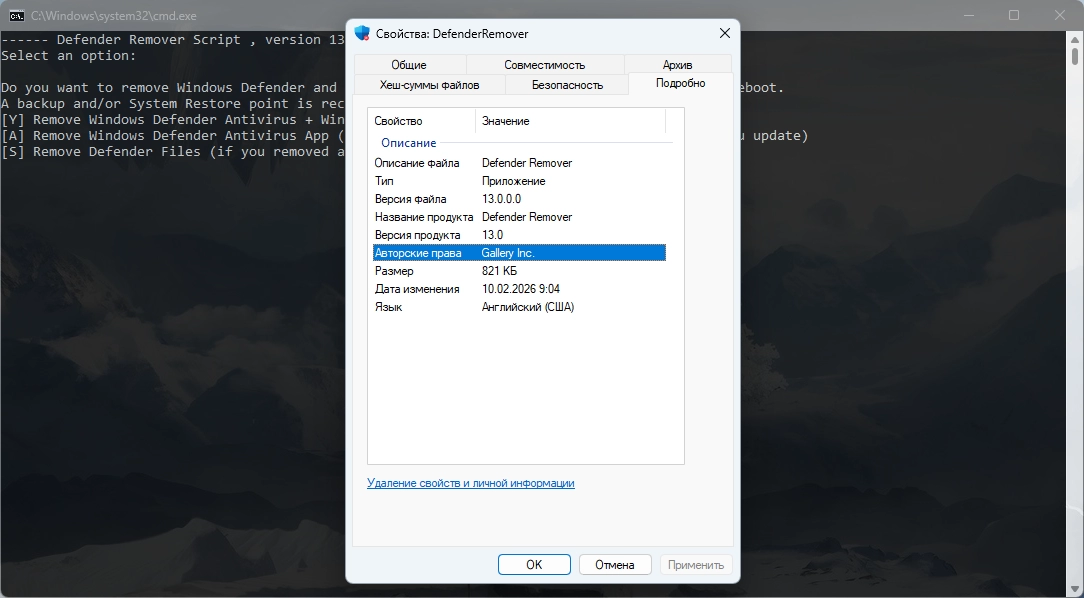Select the Тип property row
This screenshot has width=1084, height=598.
(x=519, y=181)
